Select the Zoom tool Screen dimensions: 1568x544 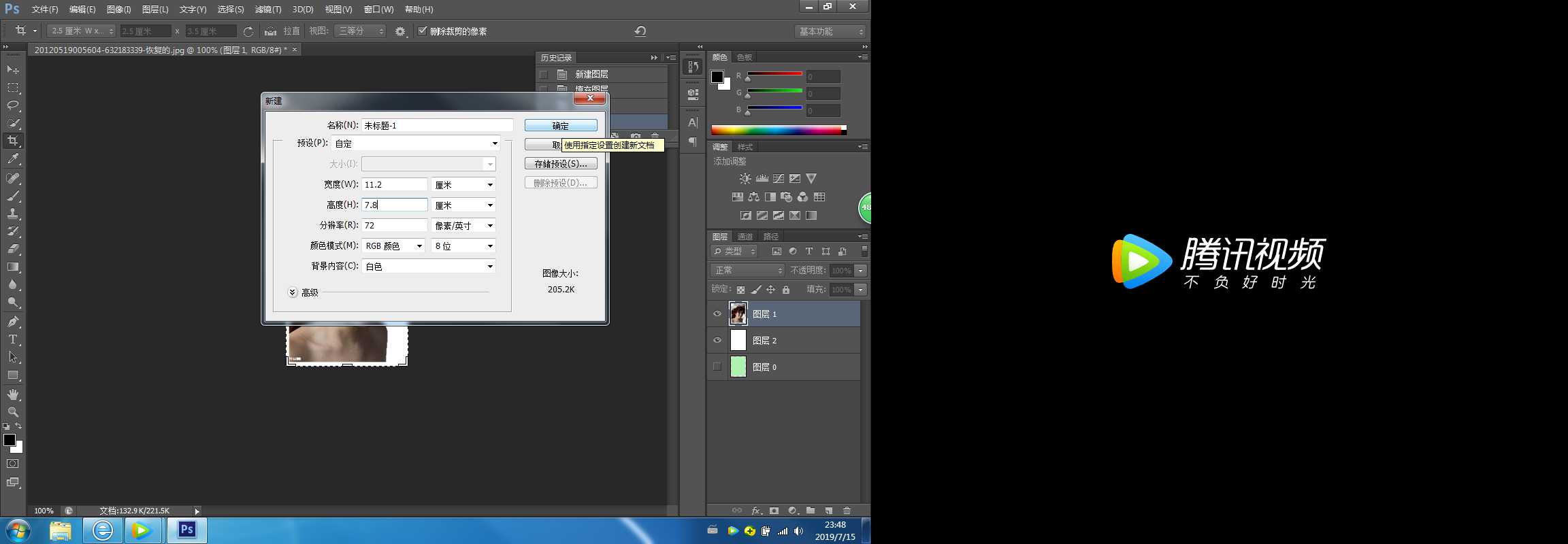pyautogui.click(x=13, y=412)
